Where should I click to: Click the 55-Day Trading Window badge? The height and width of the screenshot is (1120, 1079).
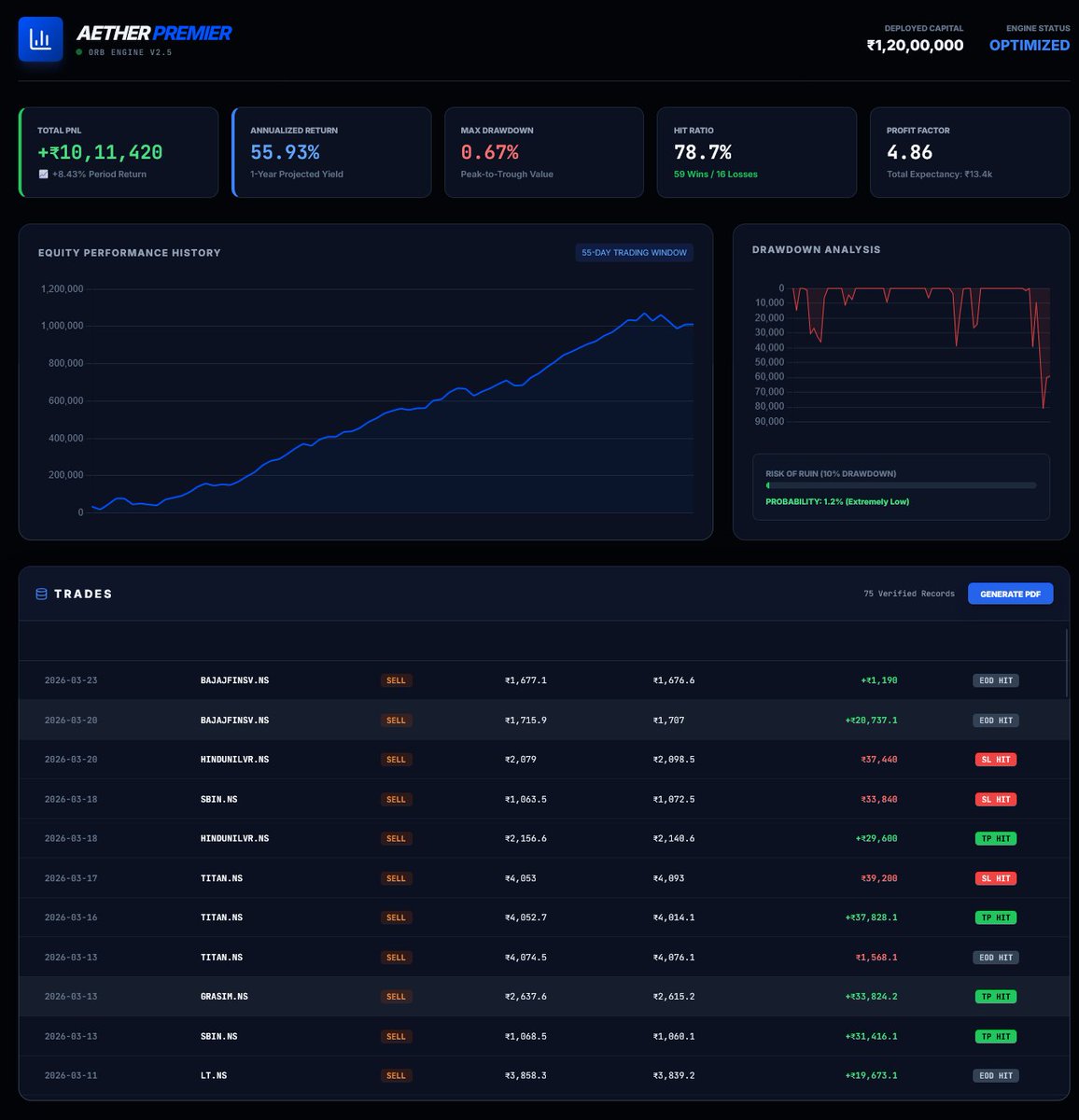click(x=634, y=252)
